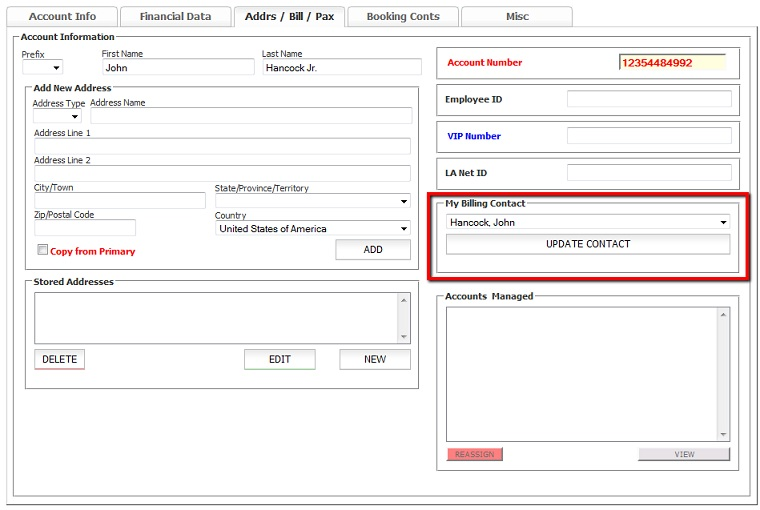760x510 pixels.
Task: Switch to the Account Info tab
Action: click(x=62, y=17)
